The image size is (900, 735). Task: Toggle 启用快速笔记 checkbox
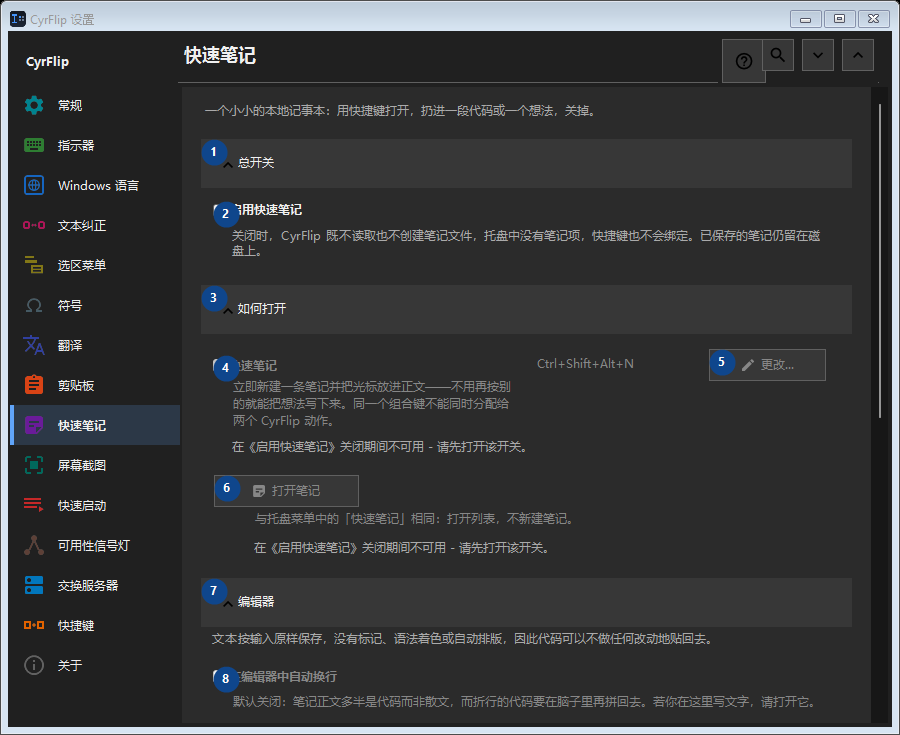point(219,210)
